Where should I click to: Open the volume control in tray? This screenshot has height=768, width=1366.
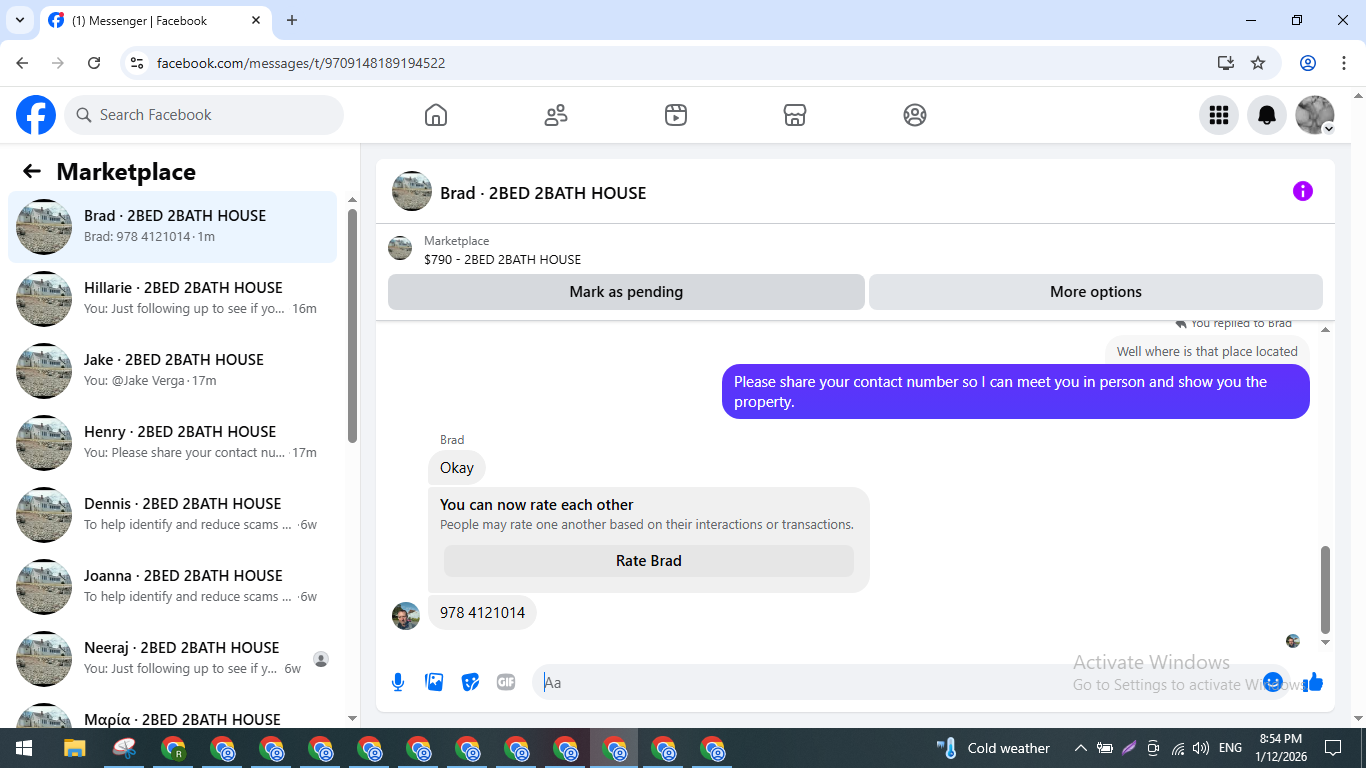[x=1201, y=748]
